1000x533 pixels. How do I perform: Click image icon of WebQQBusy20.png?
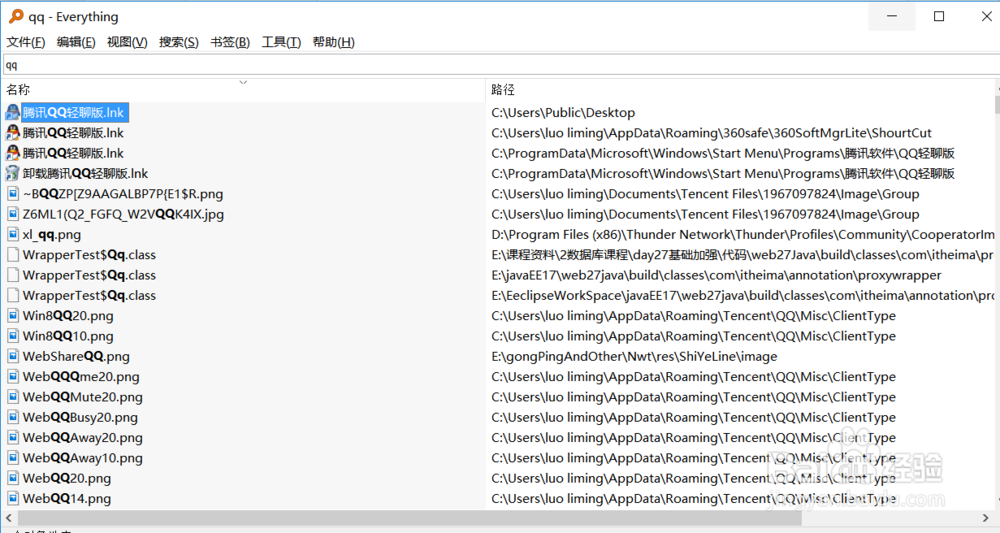pyautogui.click(x=13, y=418)
